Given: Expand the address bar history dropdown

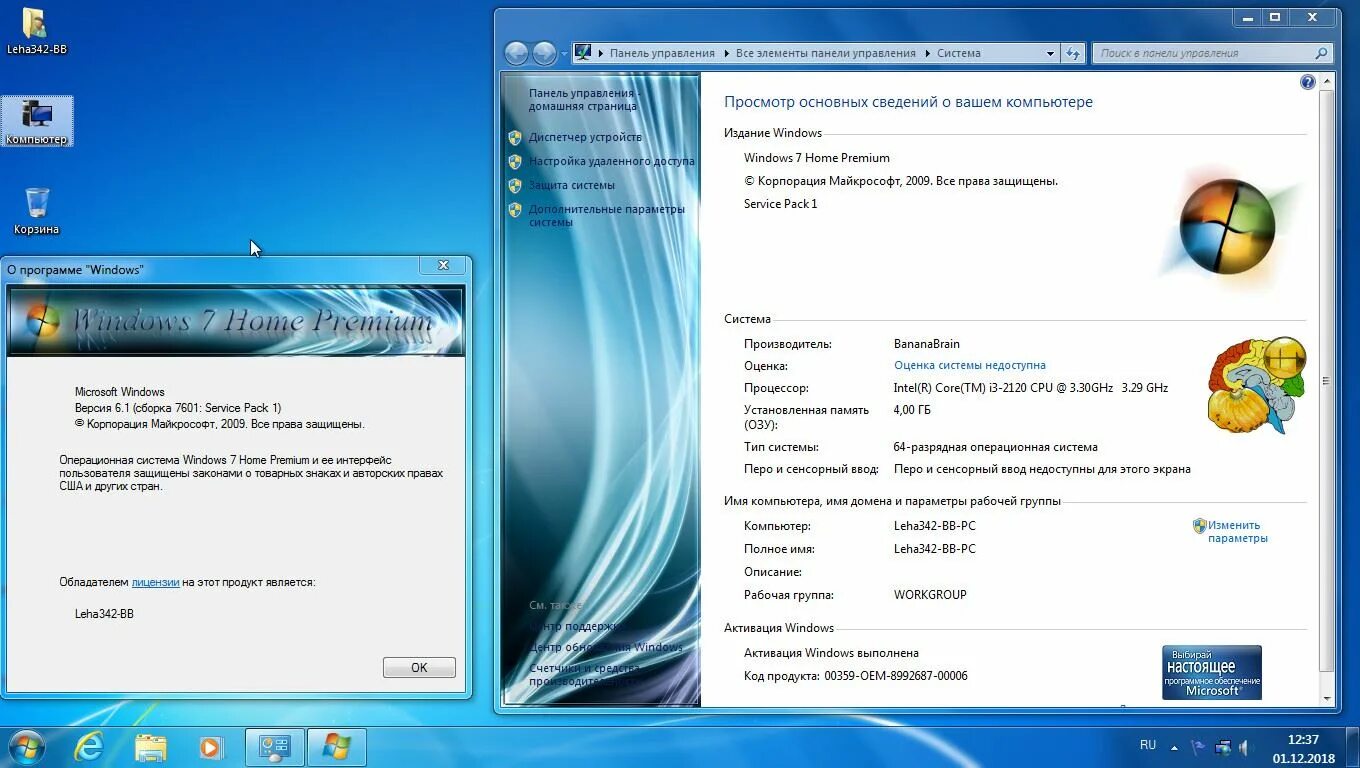Looking at the screenshot, I should point(1050,53).
